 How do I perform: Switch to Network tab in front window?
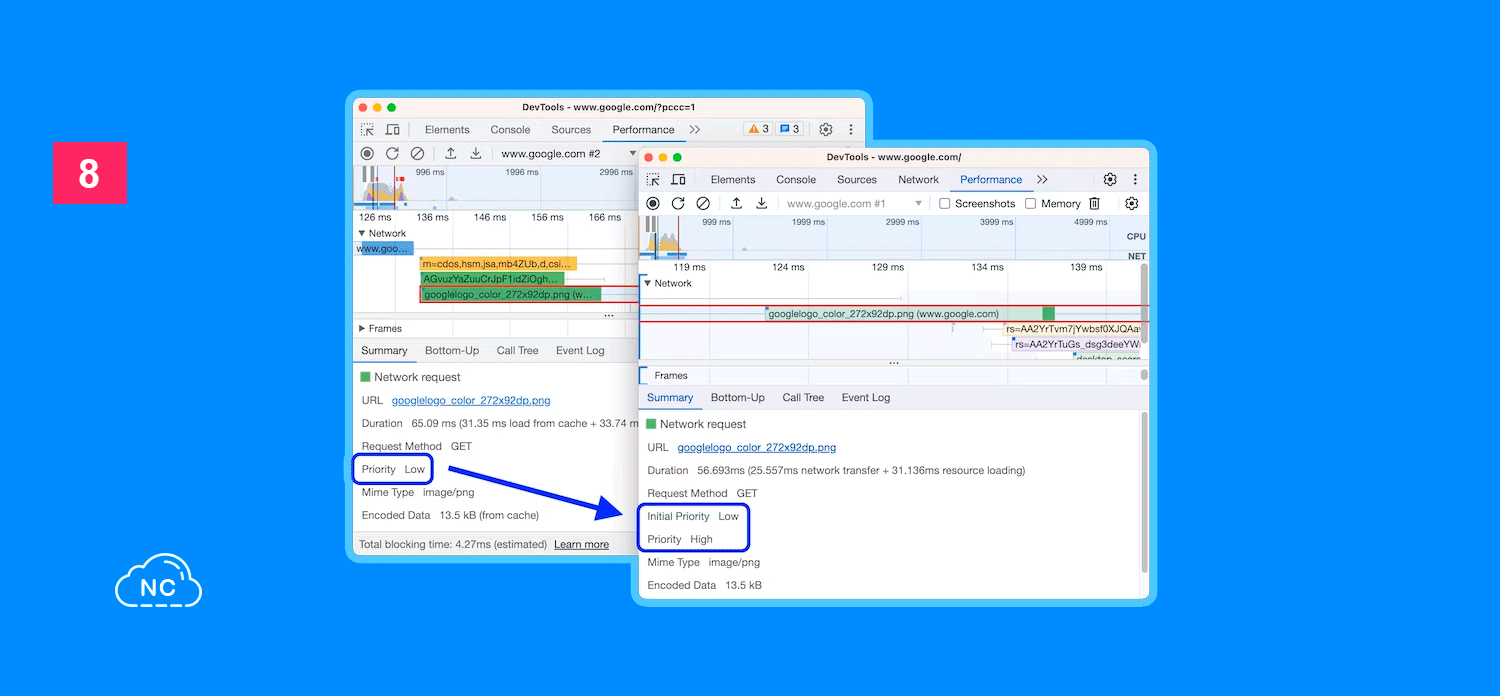point(918,180)
